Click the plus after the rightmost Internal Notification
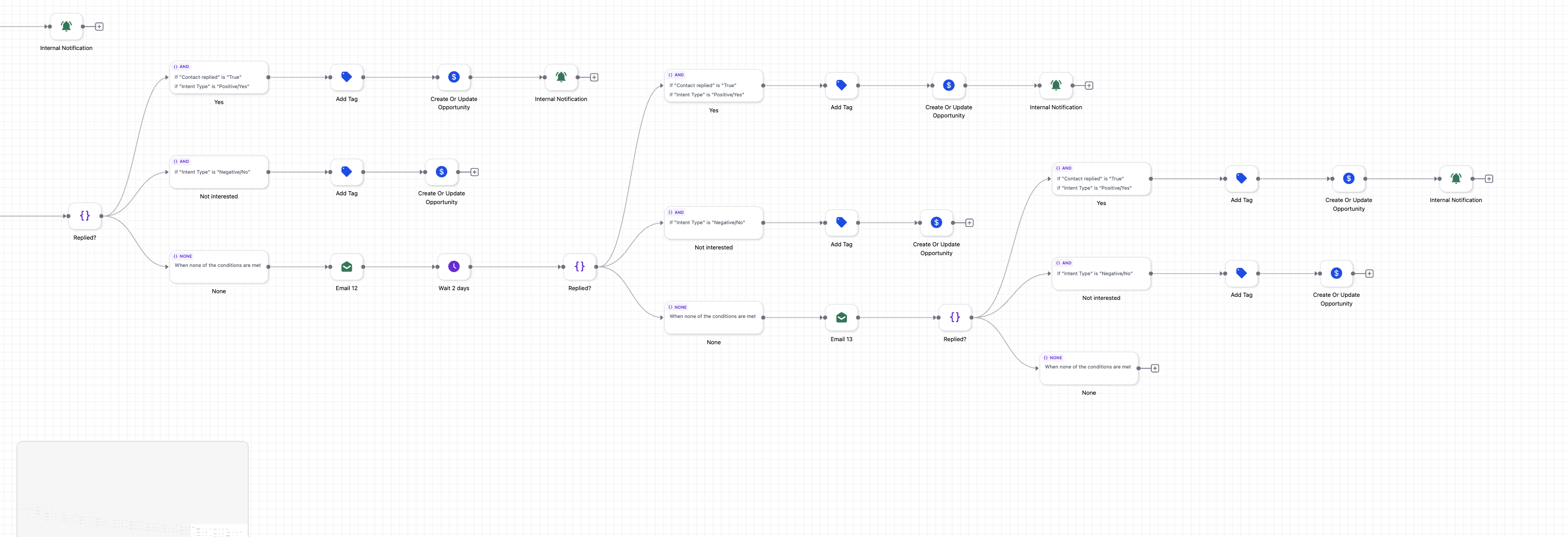This screenshot has height=537, width=1568. point(1489,179)
